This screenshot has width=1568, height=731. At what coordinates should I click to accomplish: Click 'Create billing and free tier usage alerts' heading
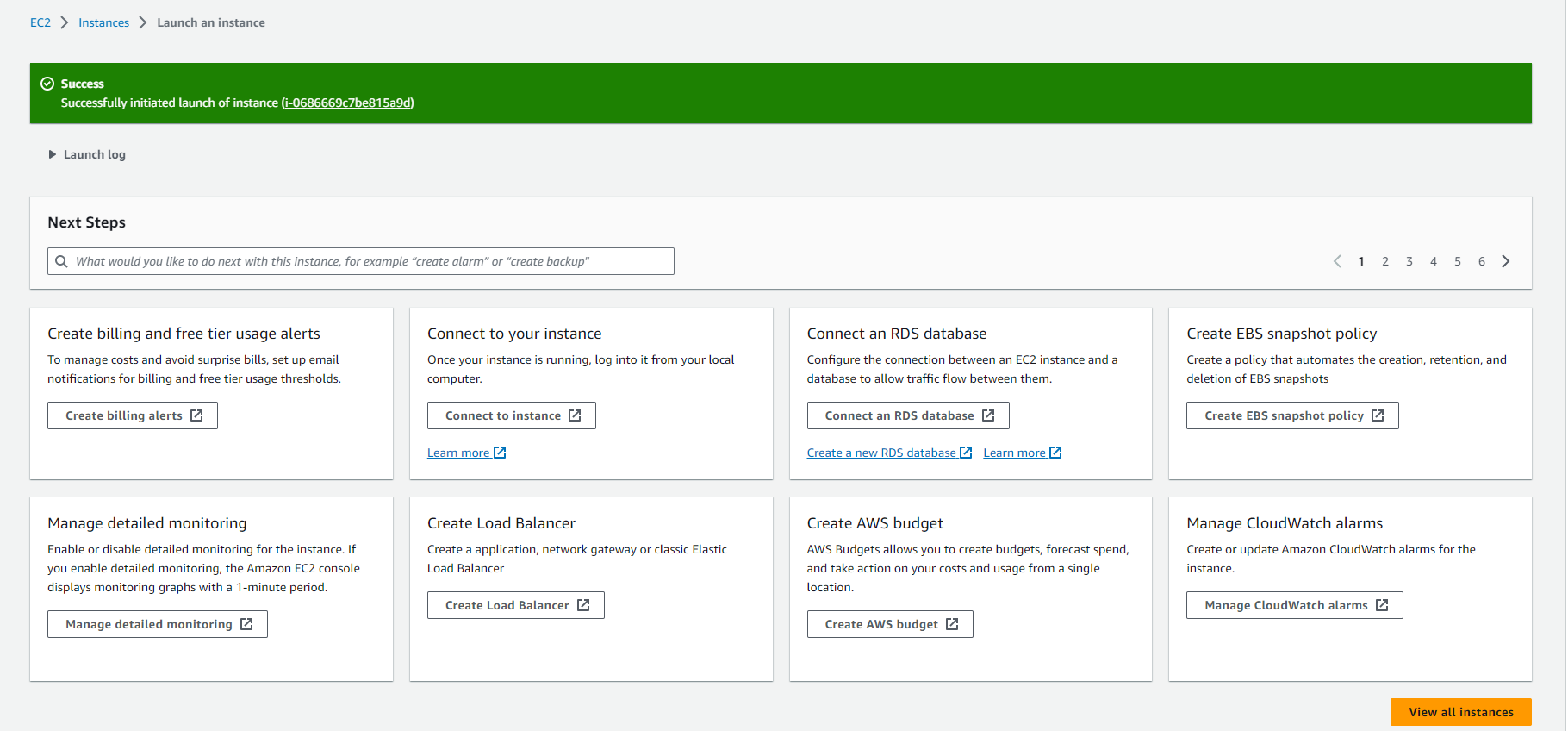tap(184, 334)
